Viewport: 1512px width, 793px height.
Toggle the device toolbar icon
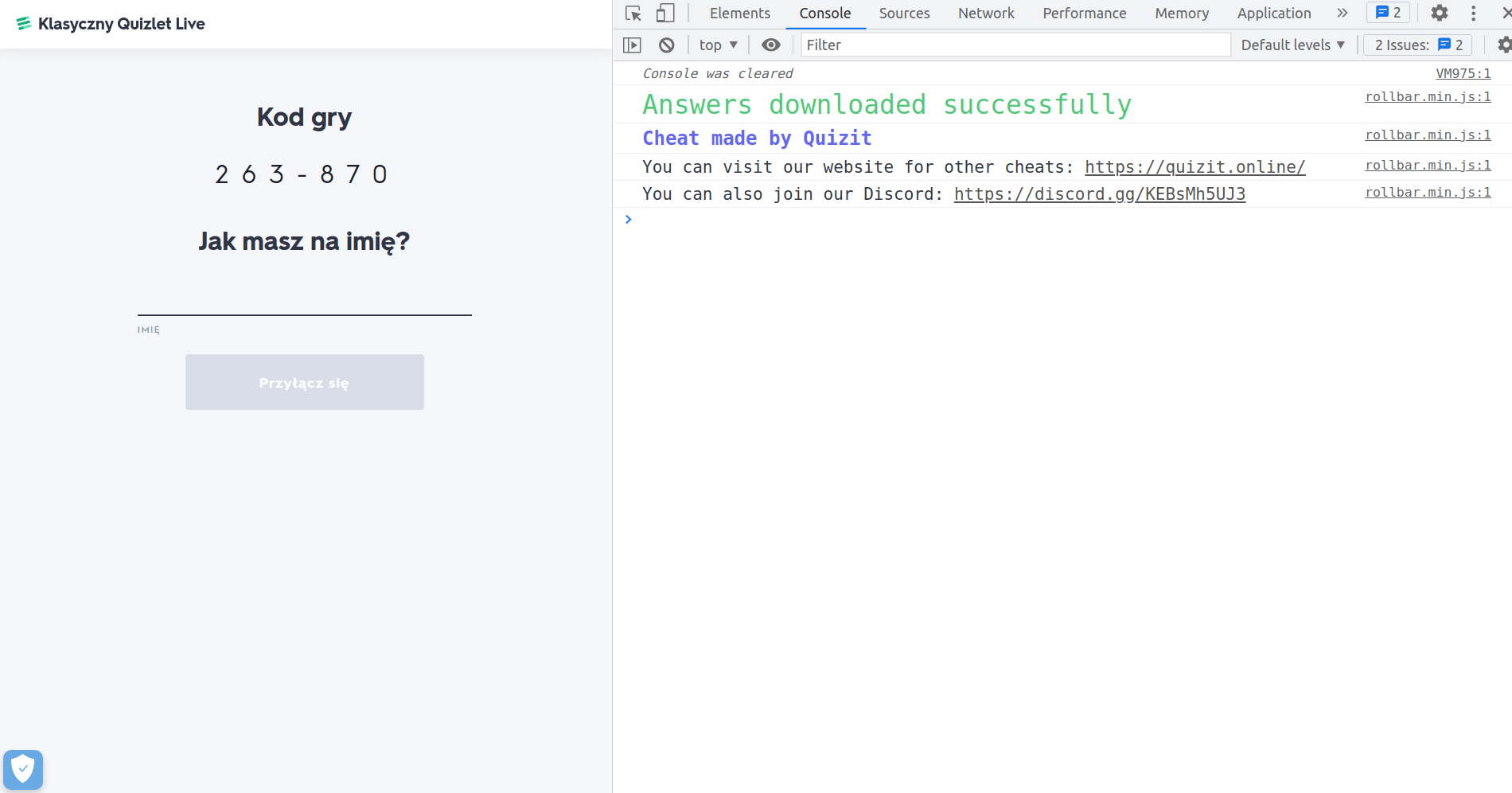coord(665,14)
